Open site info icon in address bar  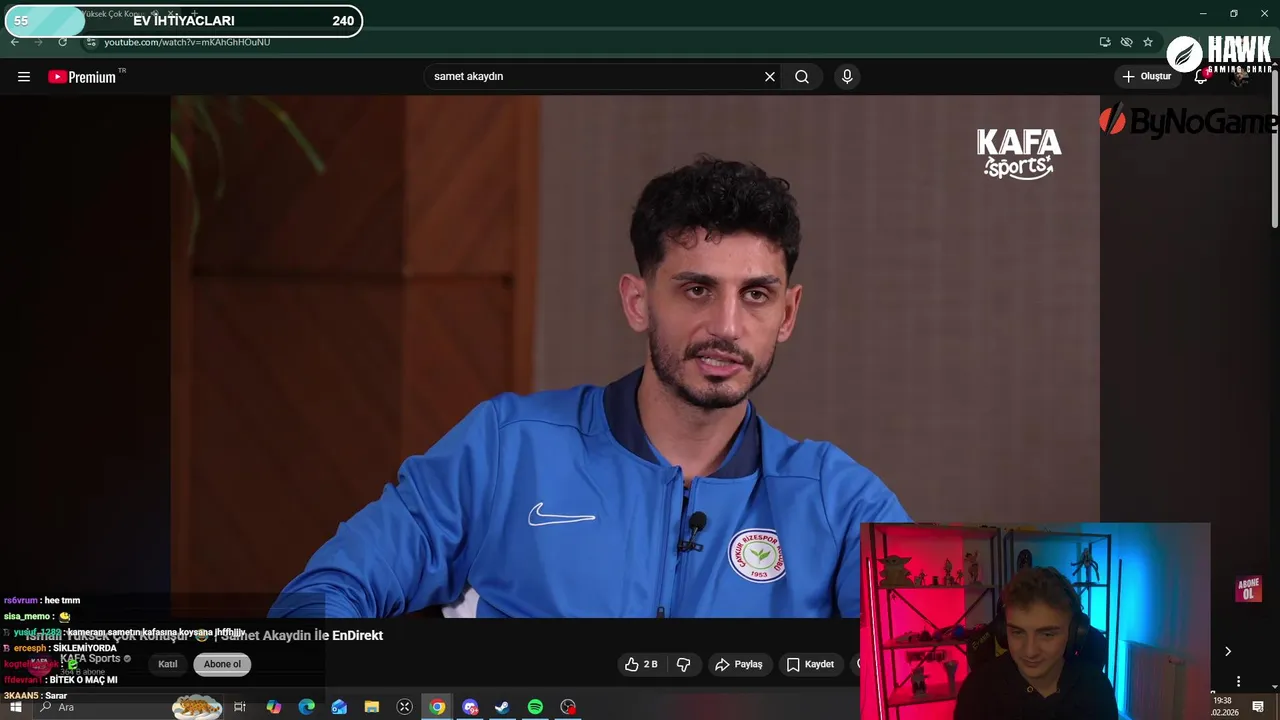coord(91,42)
